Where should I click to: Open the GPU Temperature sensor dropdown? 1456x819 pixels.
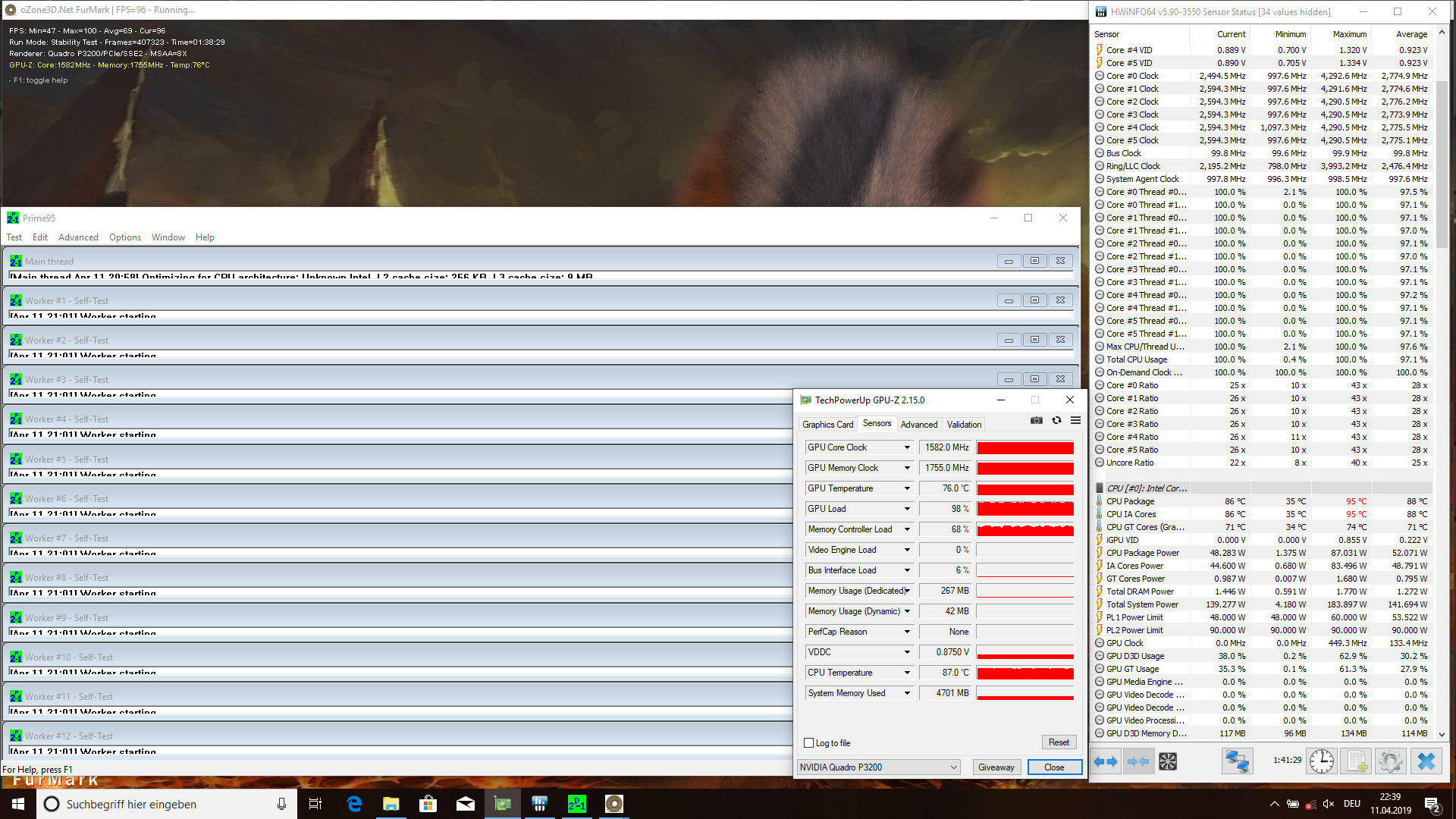click(906, 488)
